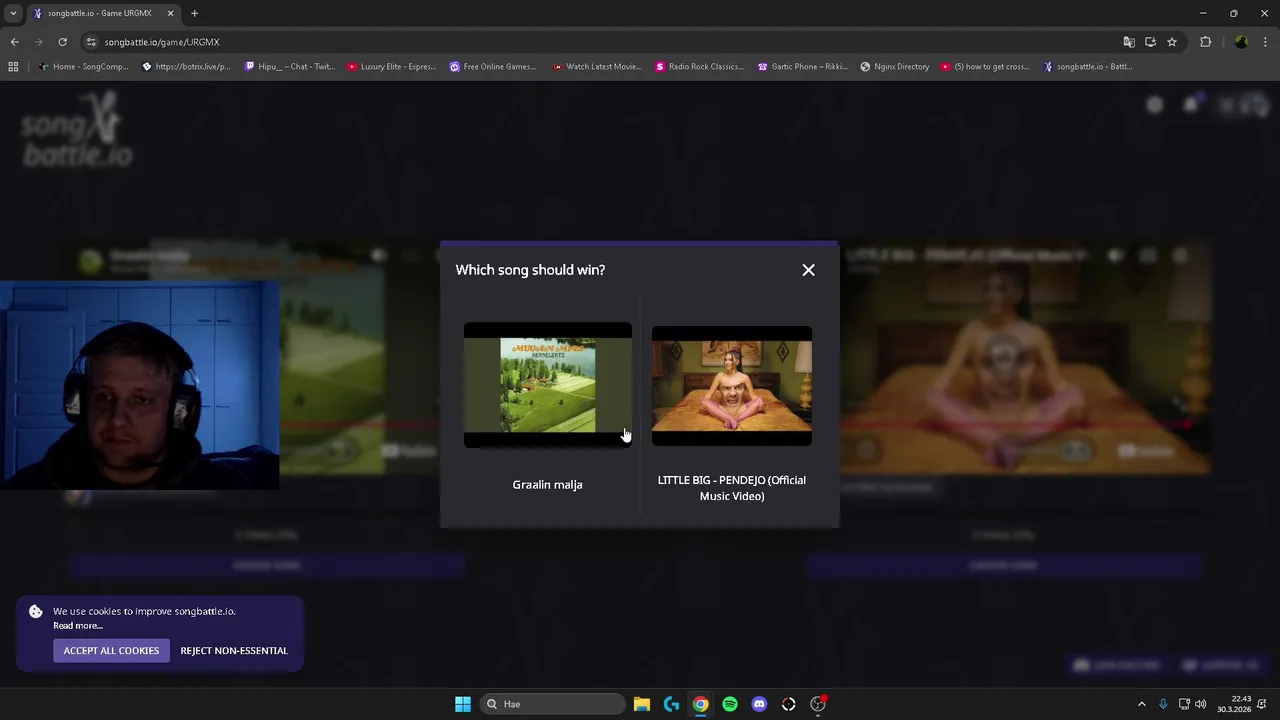
Task: Pick the LITTLE BIG - PENDEJO thumbnail
Action: point(732,386)
